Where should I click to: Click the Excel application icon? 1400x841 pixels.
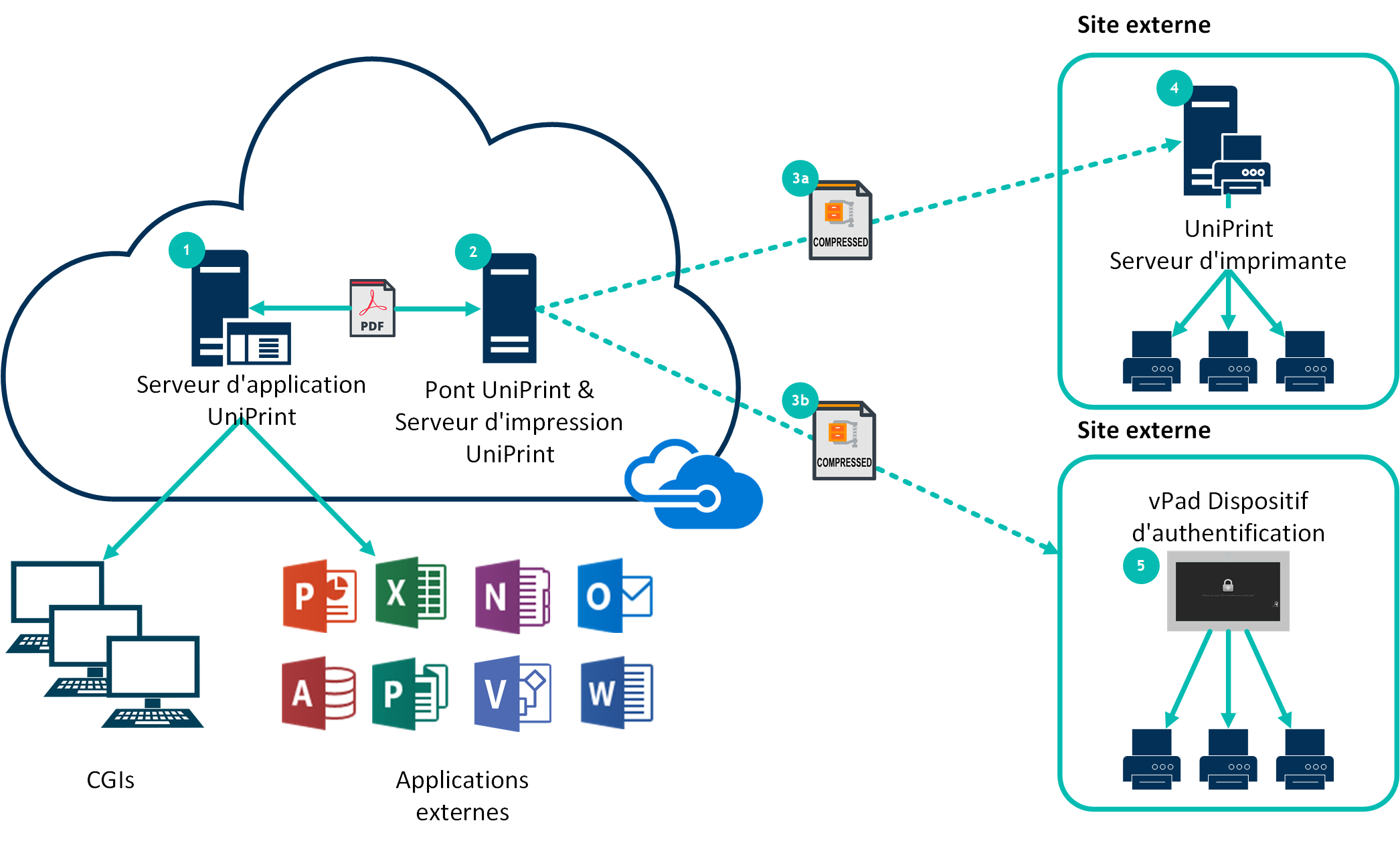pos(411,593)
